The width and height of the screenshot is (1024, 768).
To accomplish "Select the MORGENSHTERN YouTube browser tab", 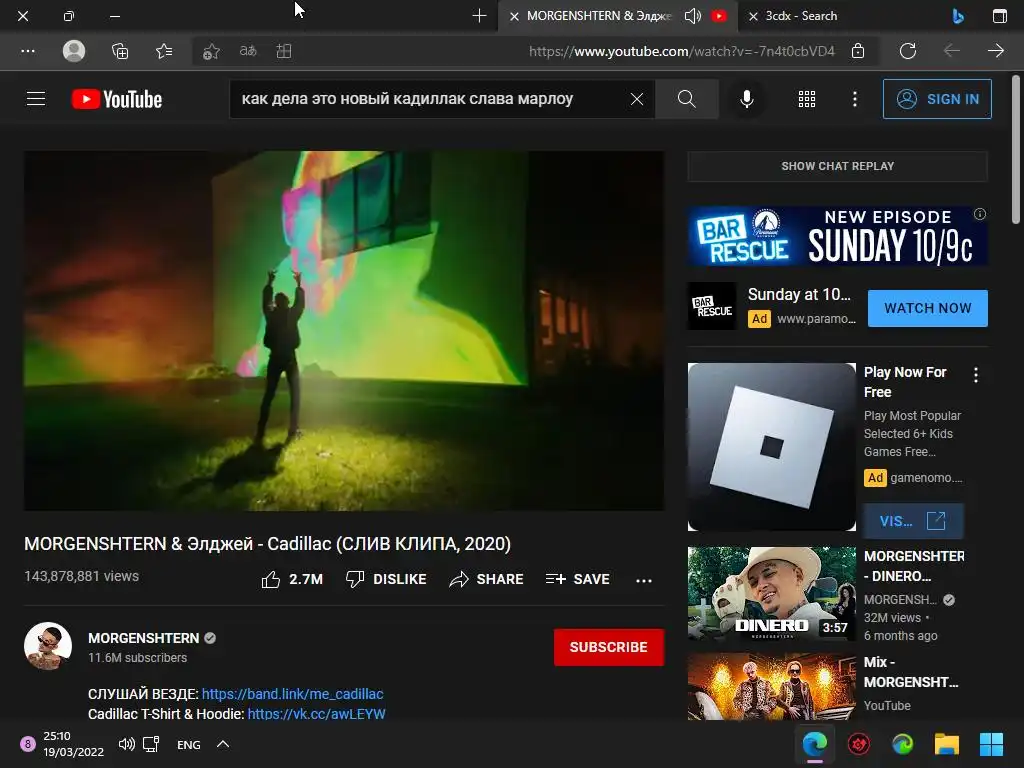I will coord(598,16).
